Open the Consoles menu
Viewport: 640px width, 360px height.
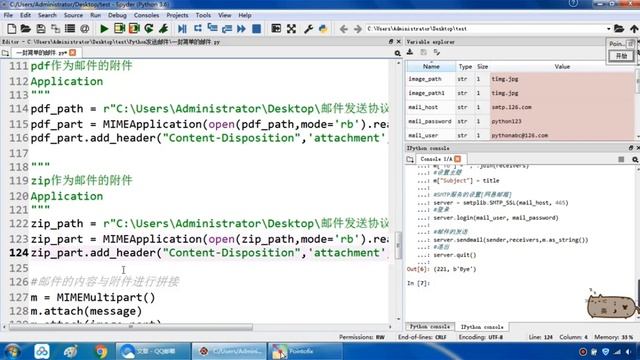tap(147, 15)
